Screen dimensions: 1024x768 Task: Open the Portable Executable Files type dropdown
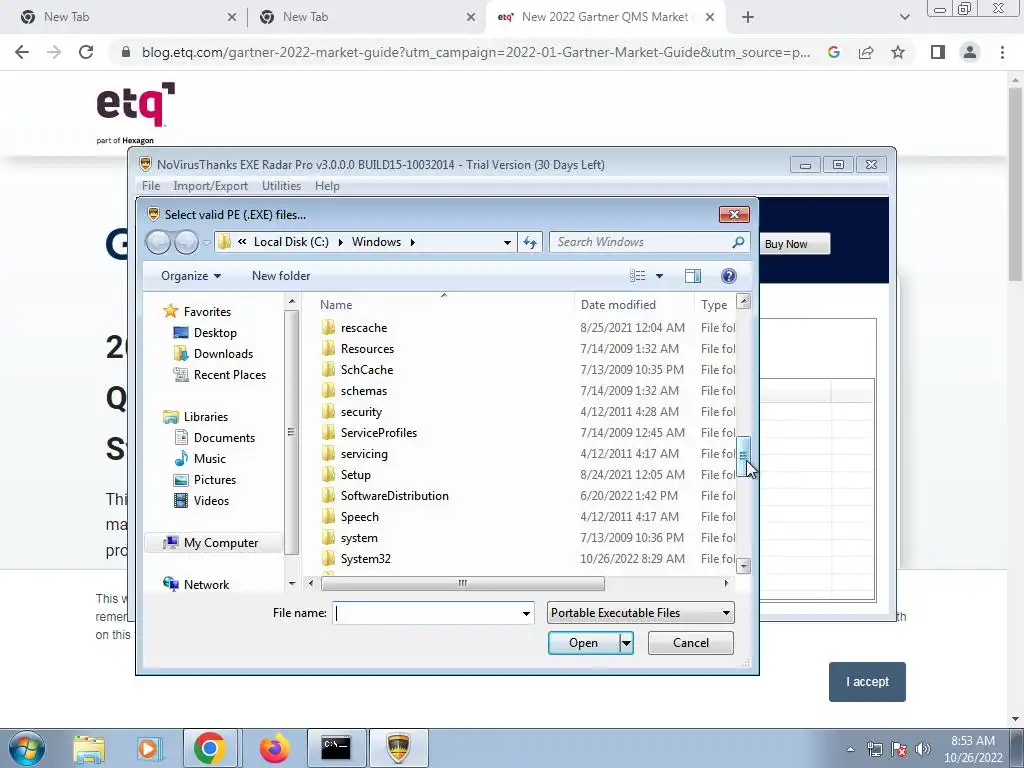[x=641, y=613]
